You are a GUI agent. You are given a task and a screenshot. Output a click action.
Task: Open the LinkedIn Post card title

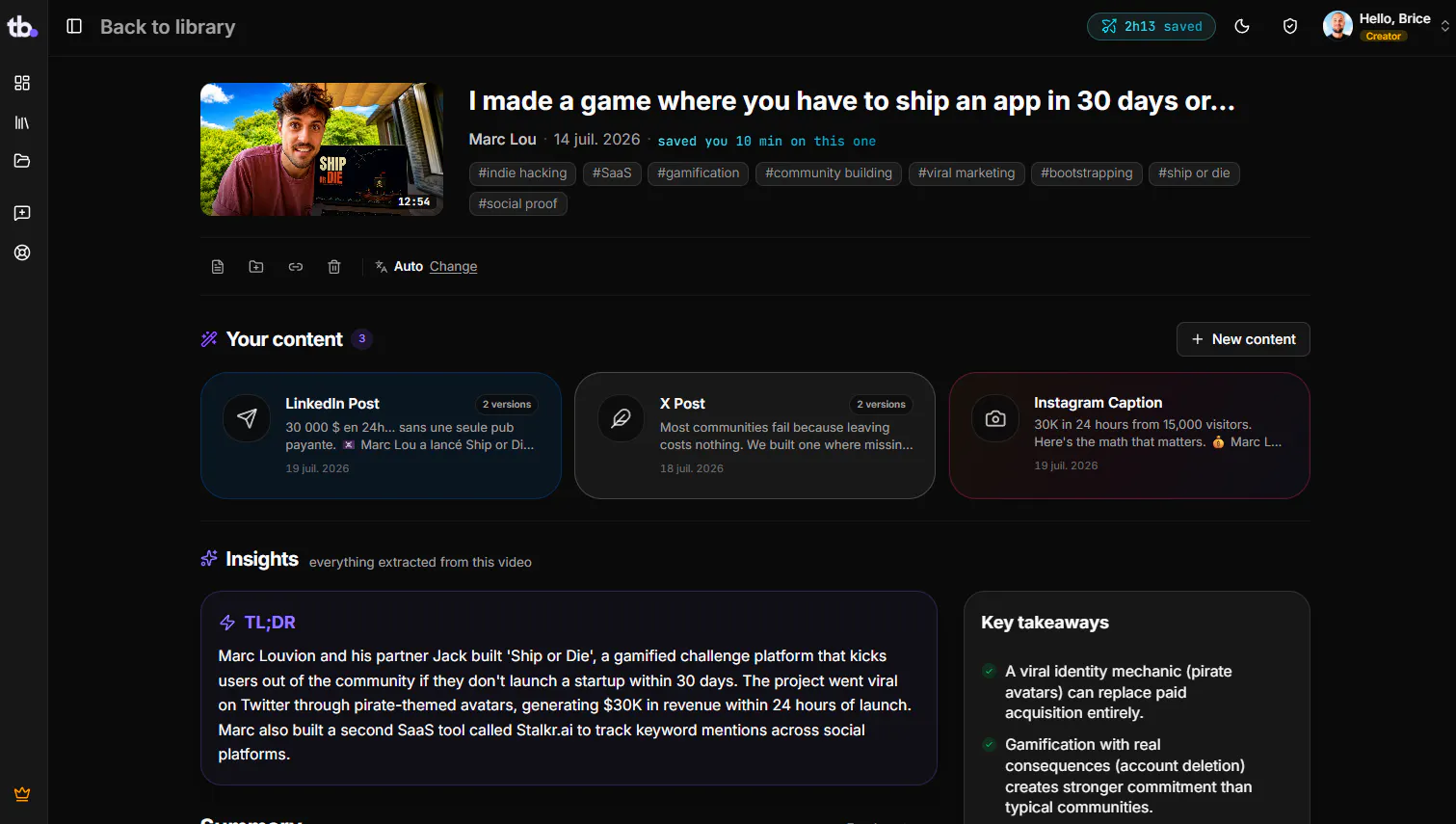pos(332,404)
